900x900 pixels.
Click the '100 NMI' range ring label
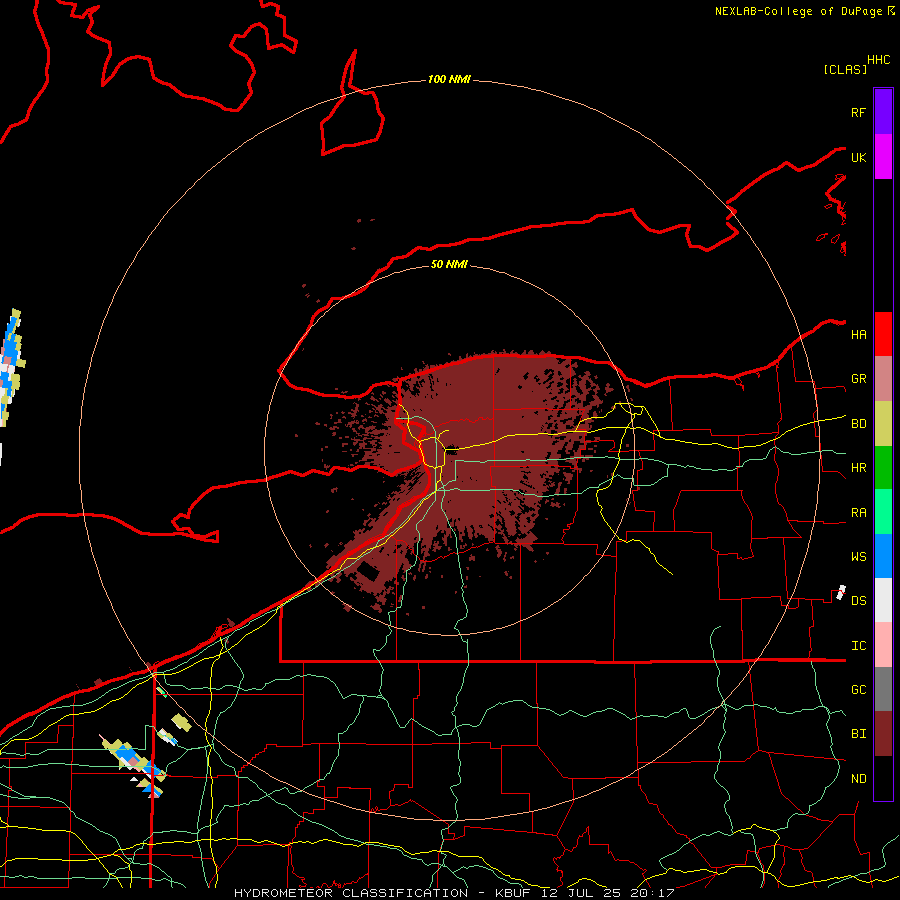449,79
